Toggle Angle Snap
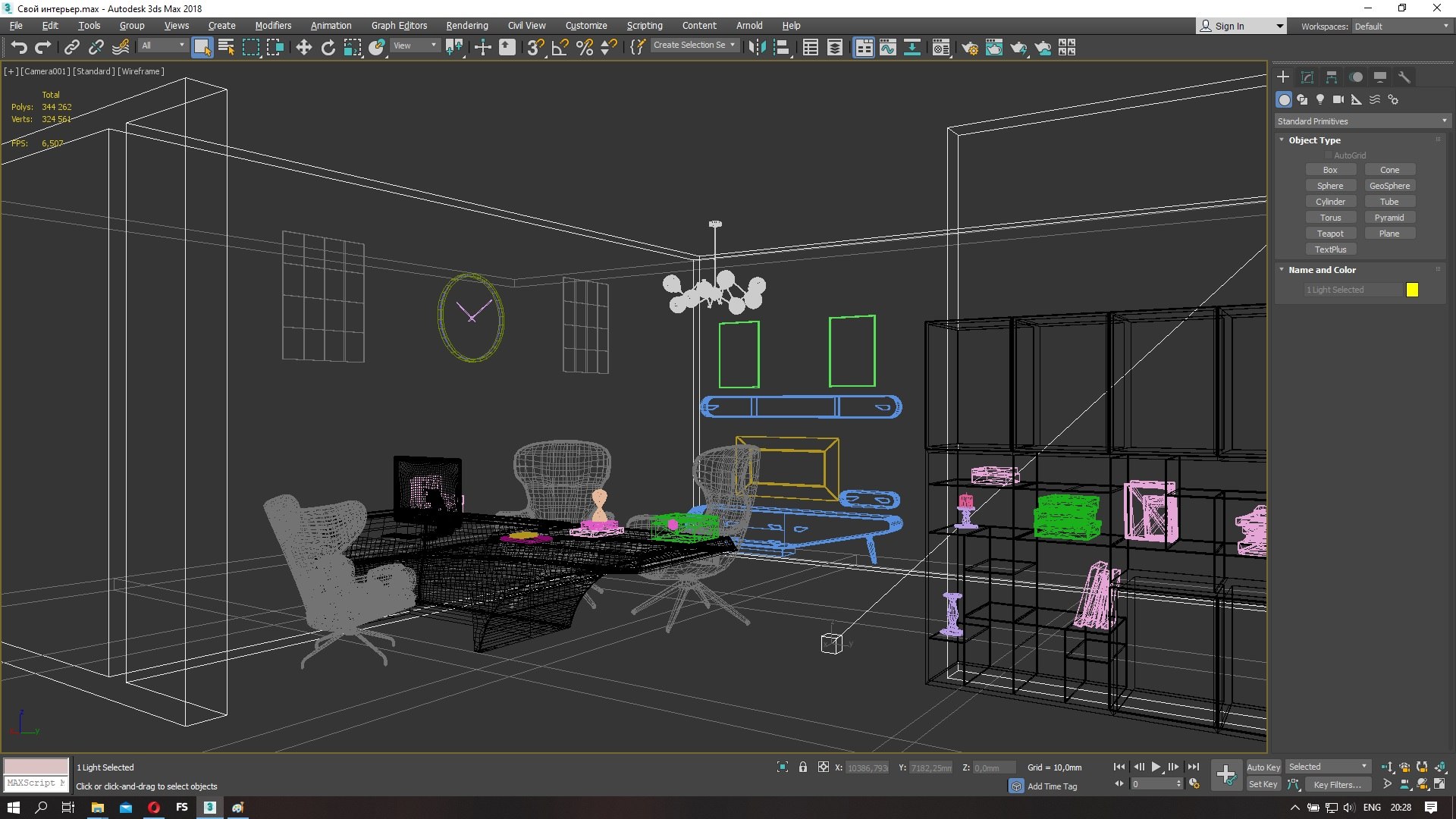This screenshot has height=819, width=1456. click(560, 48)
